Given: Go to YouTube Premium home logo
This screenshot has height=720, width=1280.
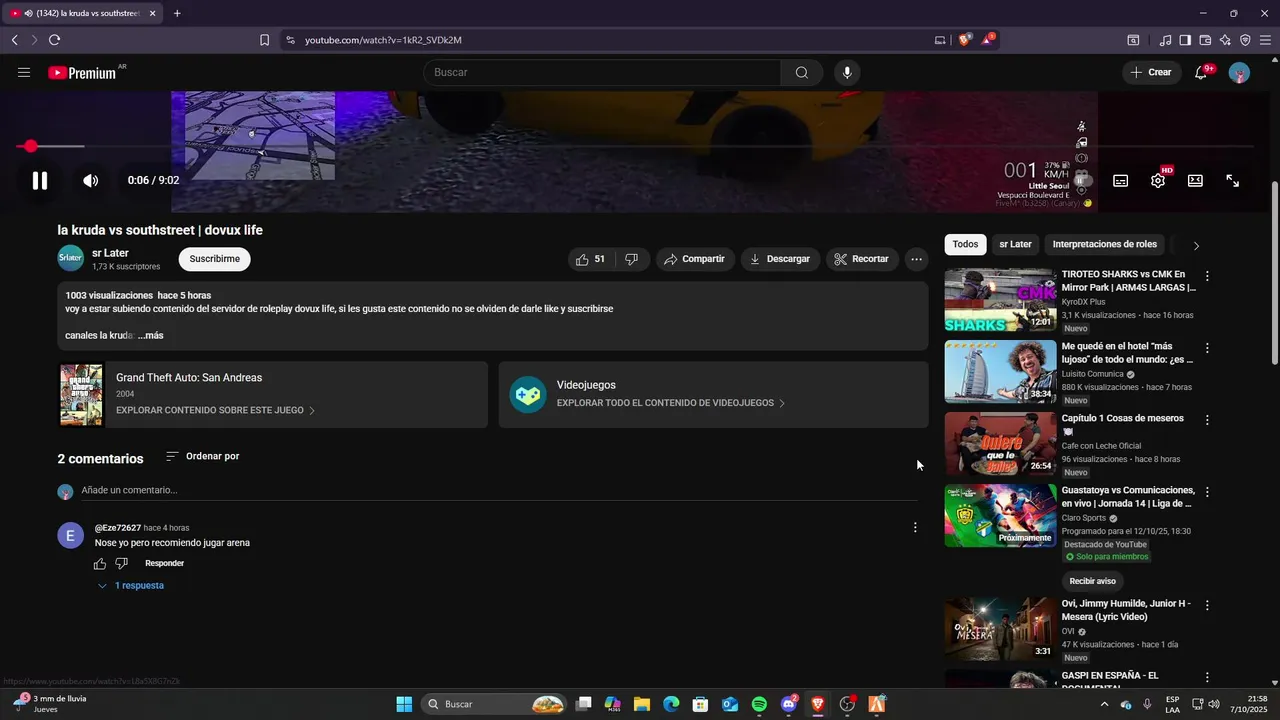Looking at the screenshot, I should 82,72.
